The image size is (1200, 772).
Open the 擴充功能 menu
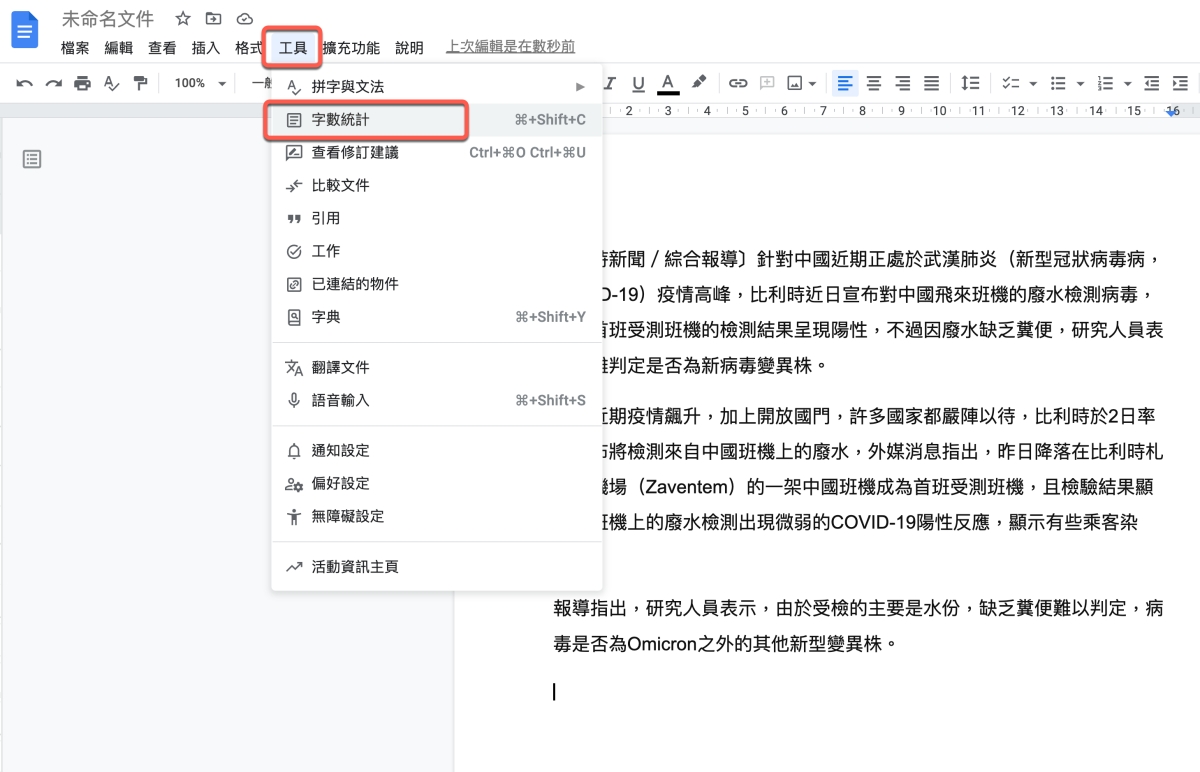pos(351,48)
